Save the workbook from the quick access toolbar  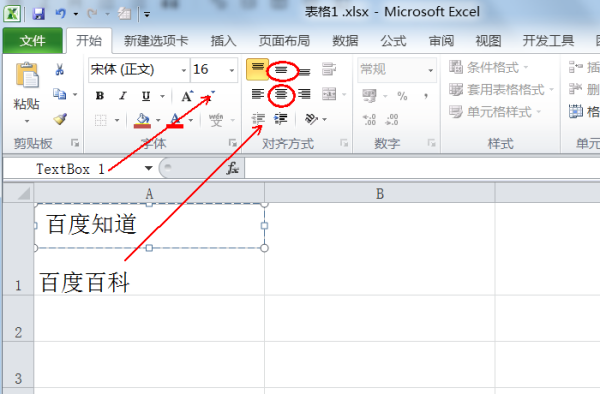click(x=38, y=14)
